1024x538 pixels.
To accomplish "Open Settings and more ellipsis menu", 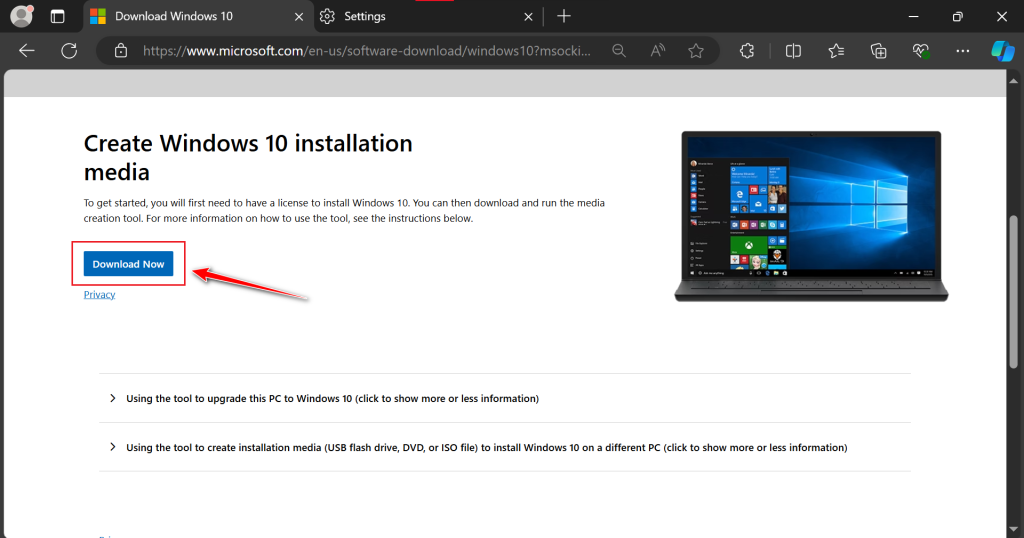I will tap(963, 51).
